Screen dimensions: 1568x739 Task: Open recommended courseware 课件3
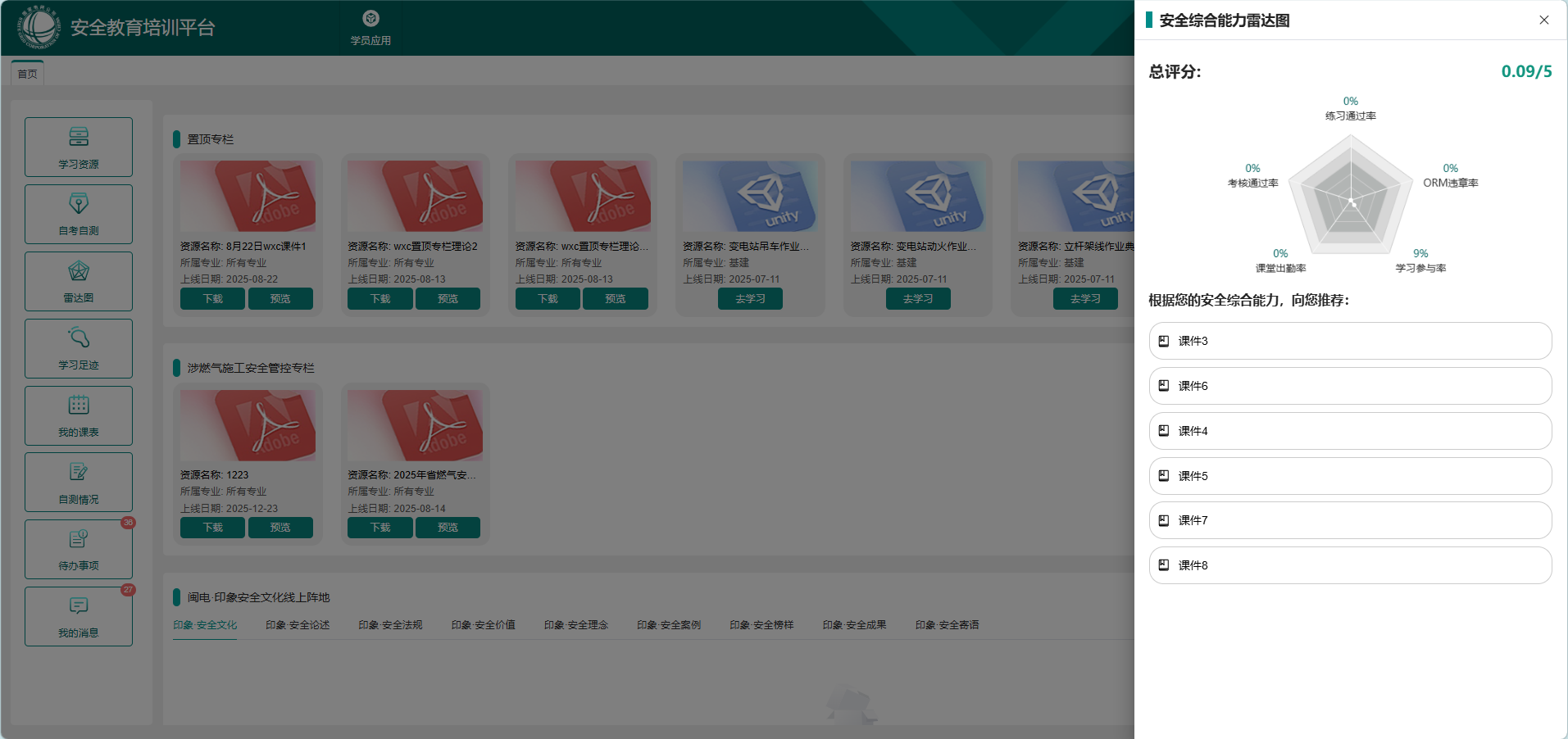point(1350,341)
